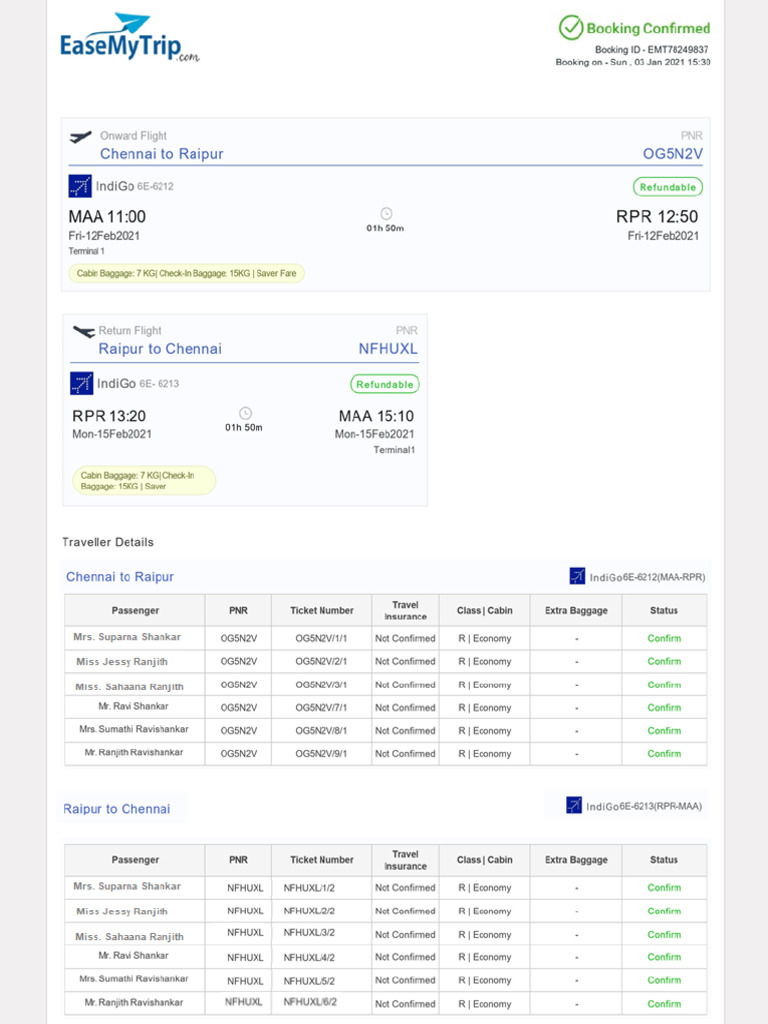Viewport: 768px width, 1024px height.
Task: Click the clock icon in return flight card
Action: pyautogui.click(x=245, y=413)
